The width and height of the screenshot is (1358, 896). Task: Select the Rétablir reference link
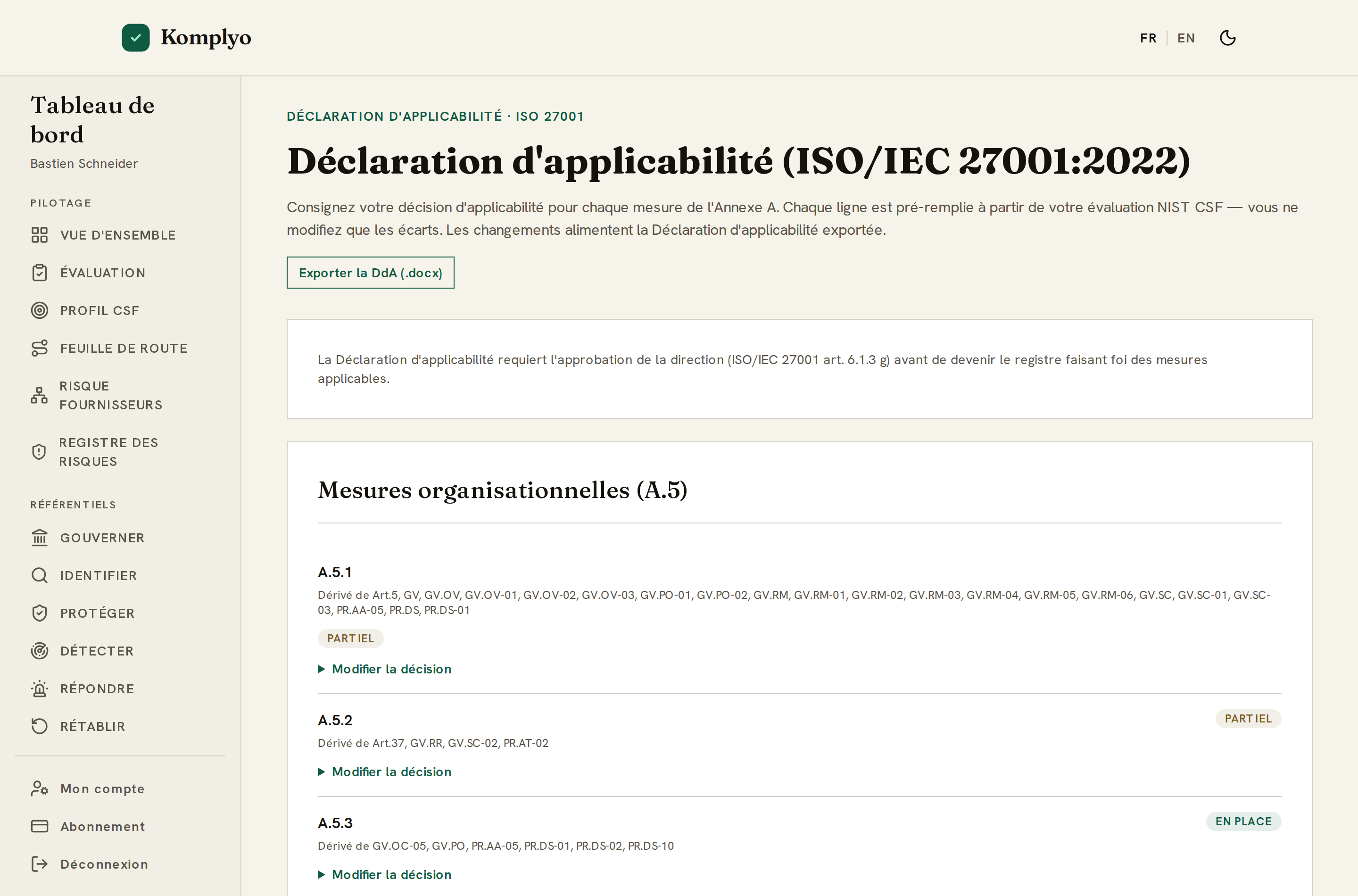pos(92,726)
